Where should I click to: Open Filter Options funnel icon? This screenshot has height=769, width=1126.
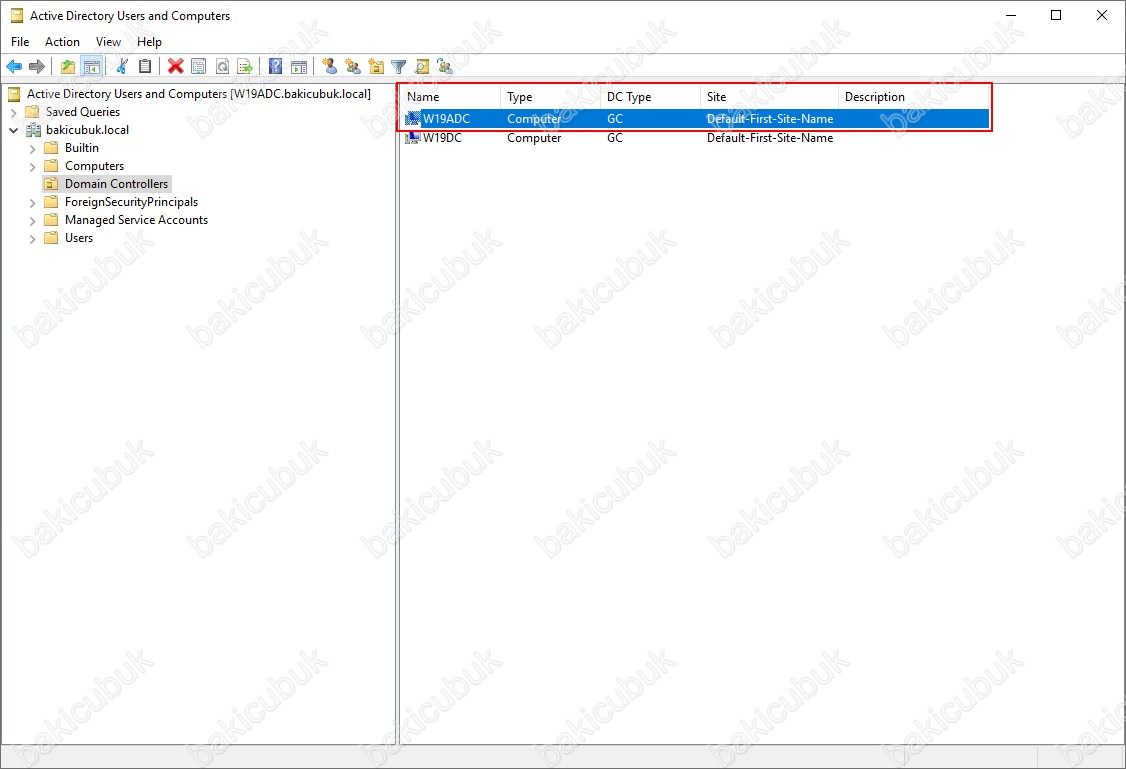click(x=399, y=67)
